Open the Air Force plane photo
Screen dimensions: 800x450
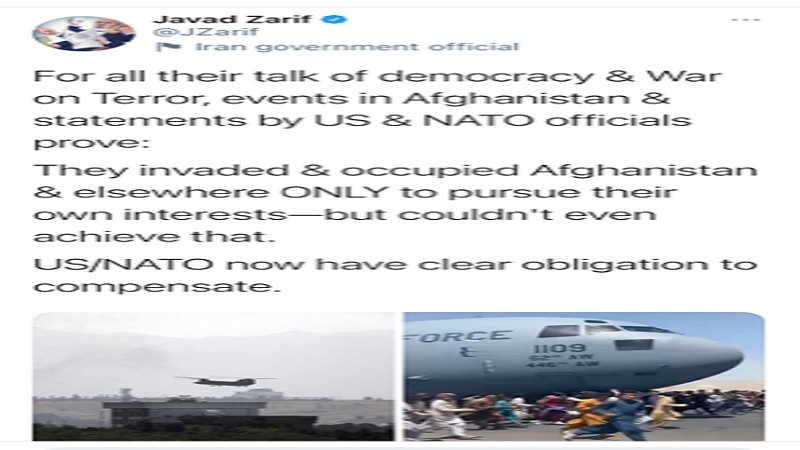584,377
